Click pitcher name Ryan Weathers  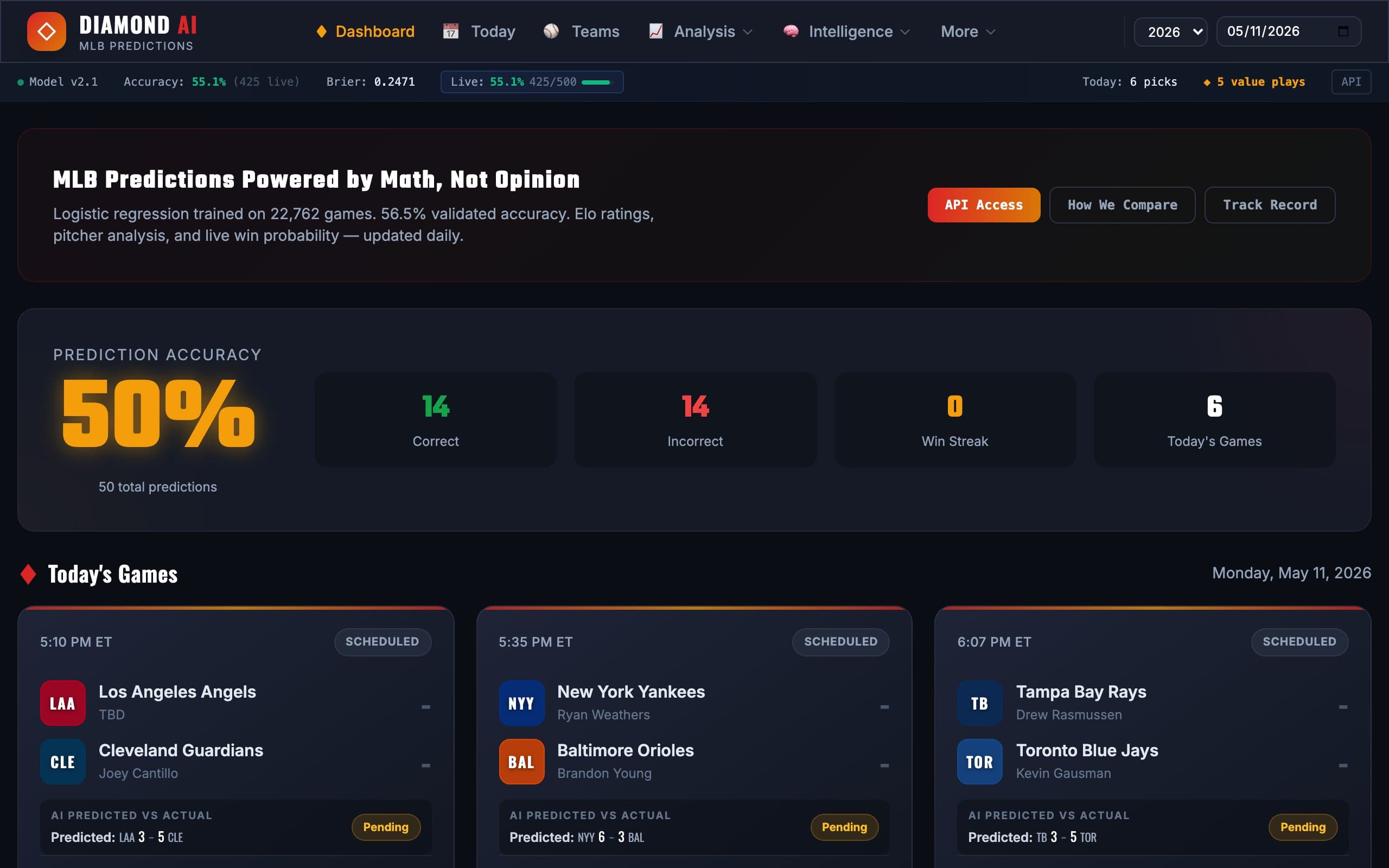pyautogui.click(x=604, y=716)
